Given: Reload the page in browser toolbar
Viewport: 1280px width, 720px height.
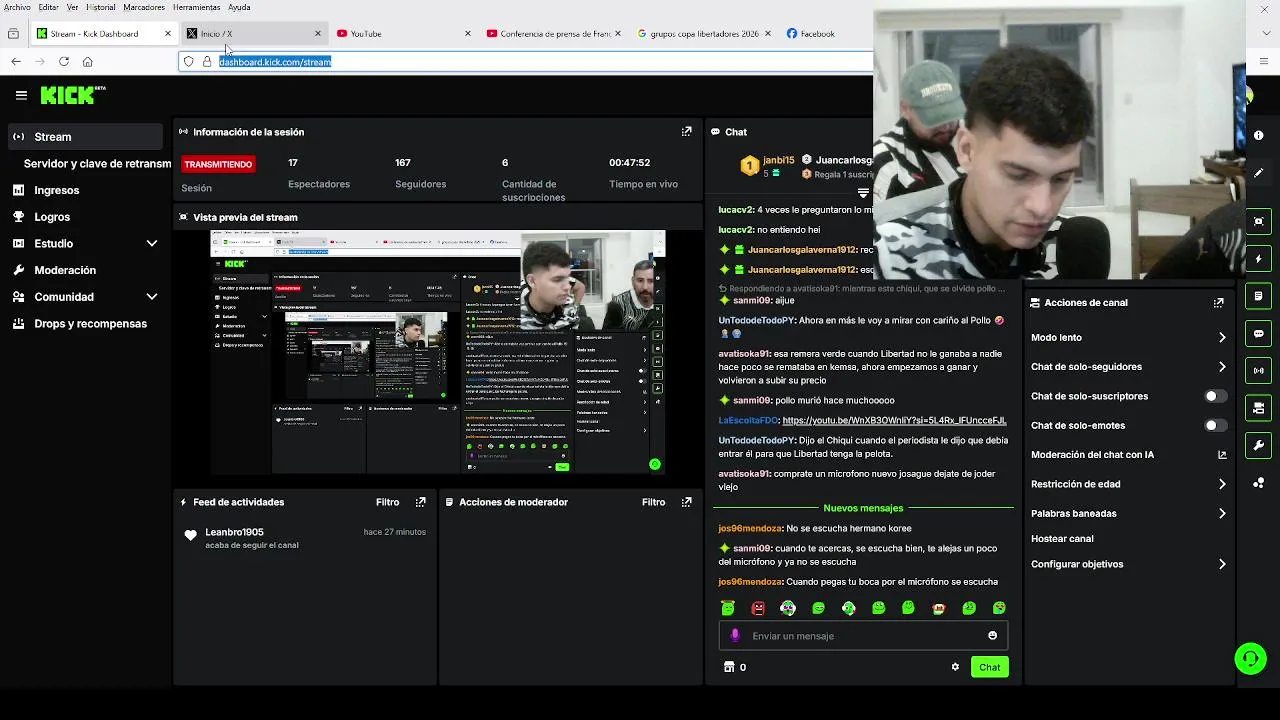Looking at the screenshot, I should coord(64,61).
